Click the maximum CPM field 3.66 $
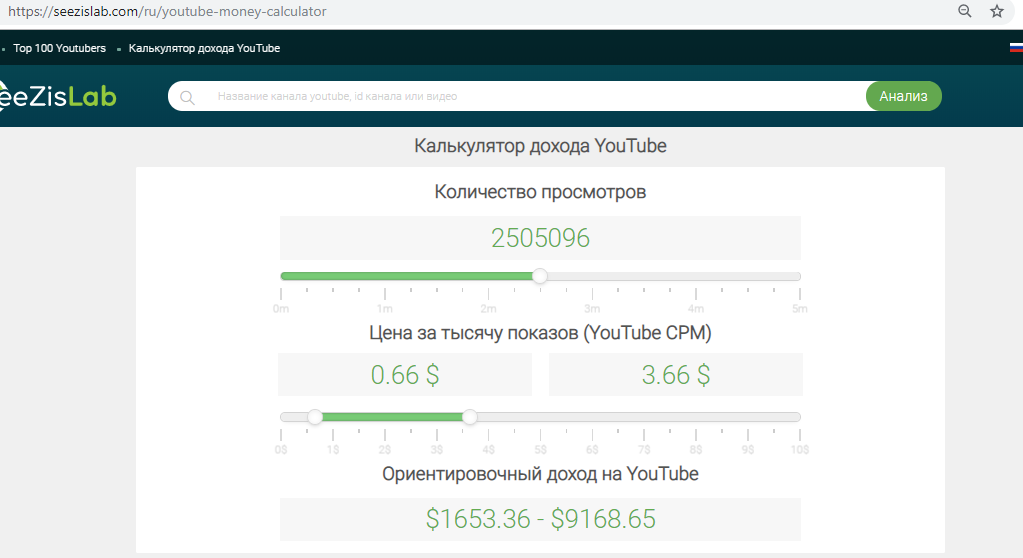 [x=676, y=375]
